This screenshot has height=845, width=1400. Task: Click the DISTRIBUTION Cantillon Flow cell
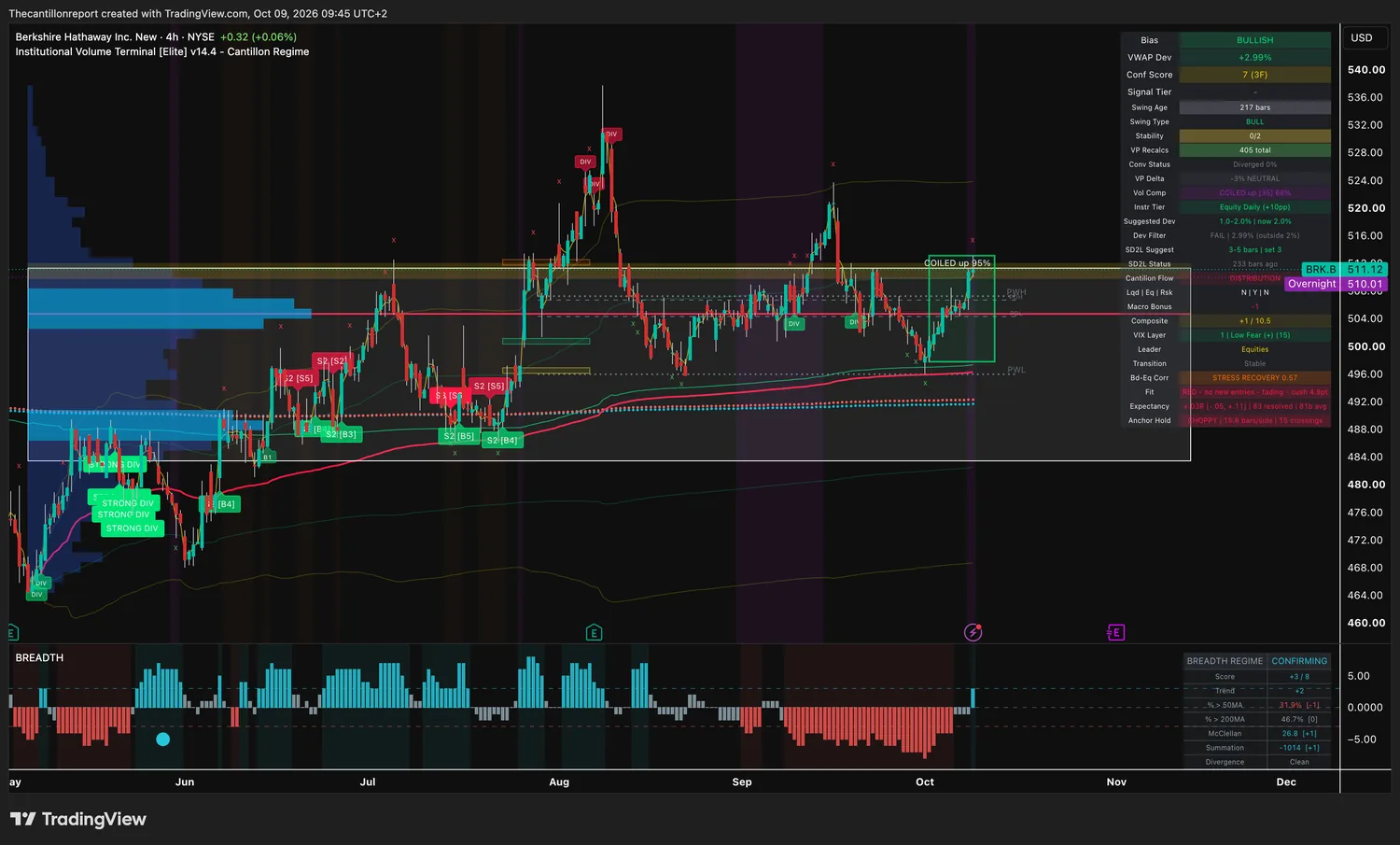coord(1254,278)
